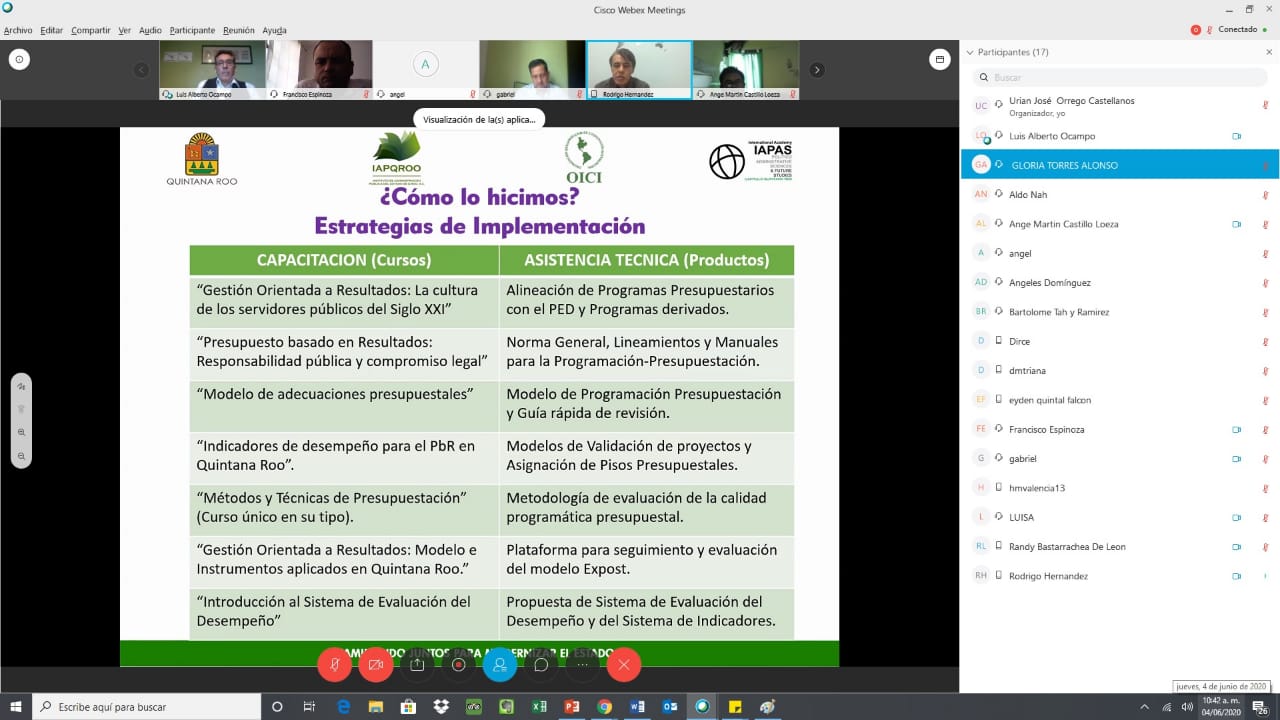Click camera icon beside Luis Alberto Ocampo
1280x720 pixels.
point(1237,136)
